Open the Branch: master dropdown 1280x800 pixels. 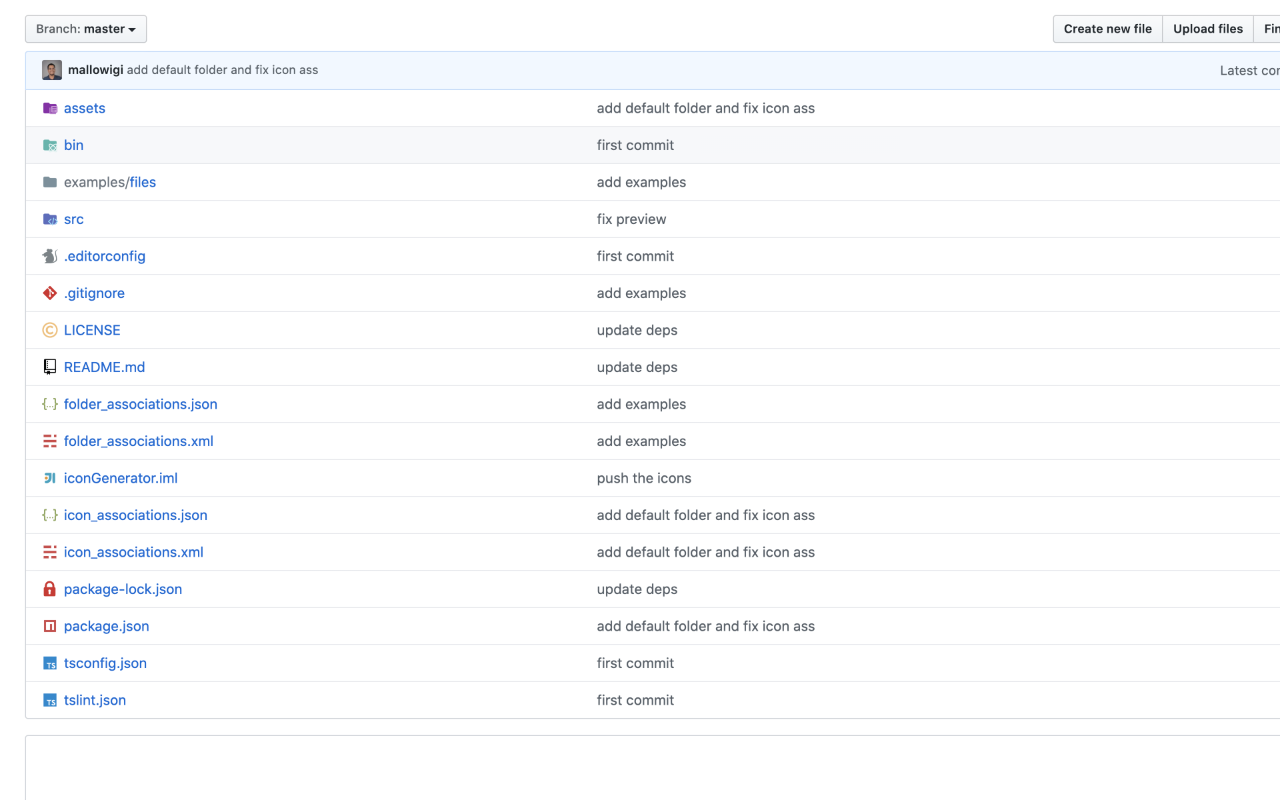(86, 29)
